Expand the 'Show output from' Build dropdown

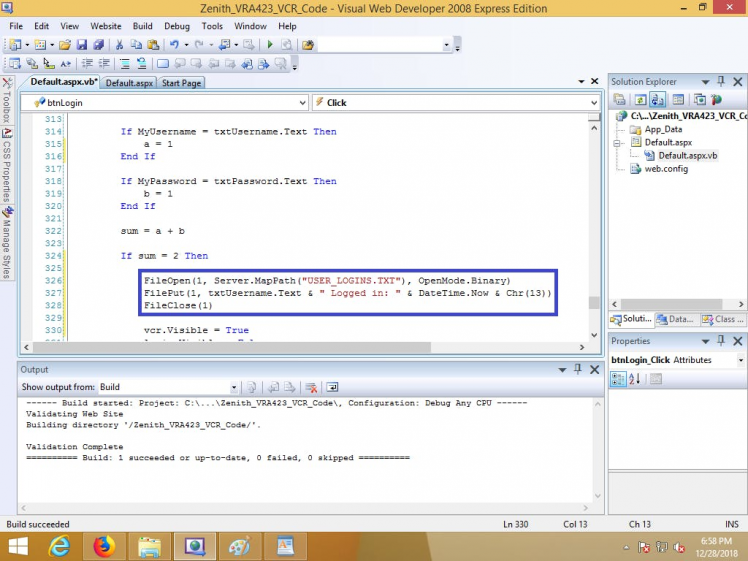click(x=234, y=387)
